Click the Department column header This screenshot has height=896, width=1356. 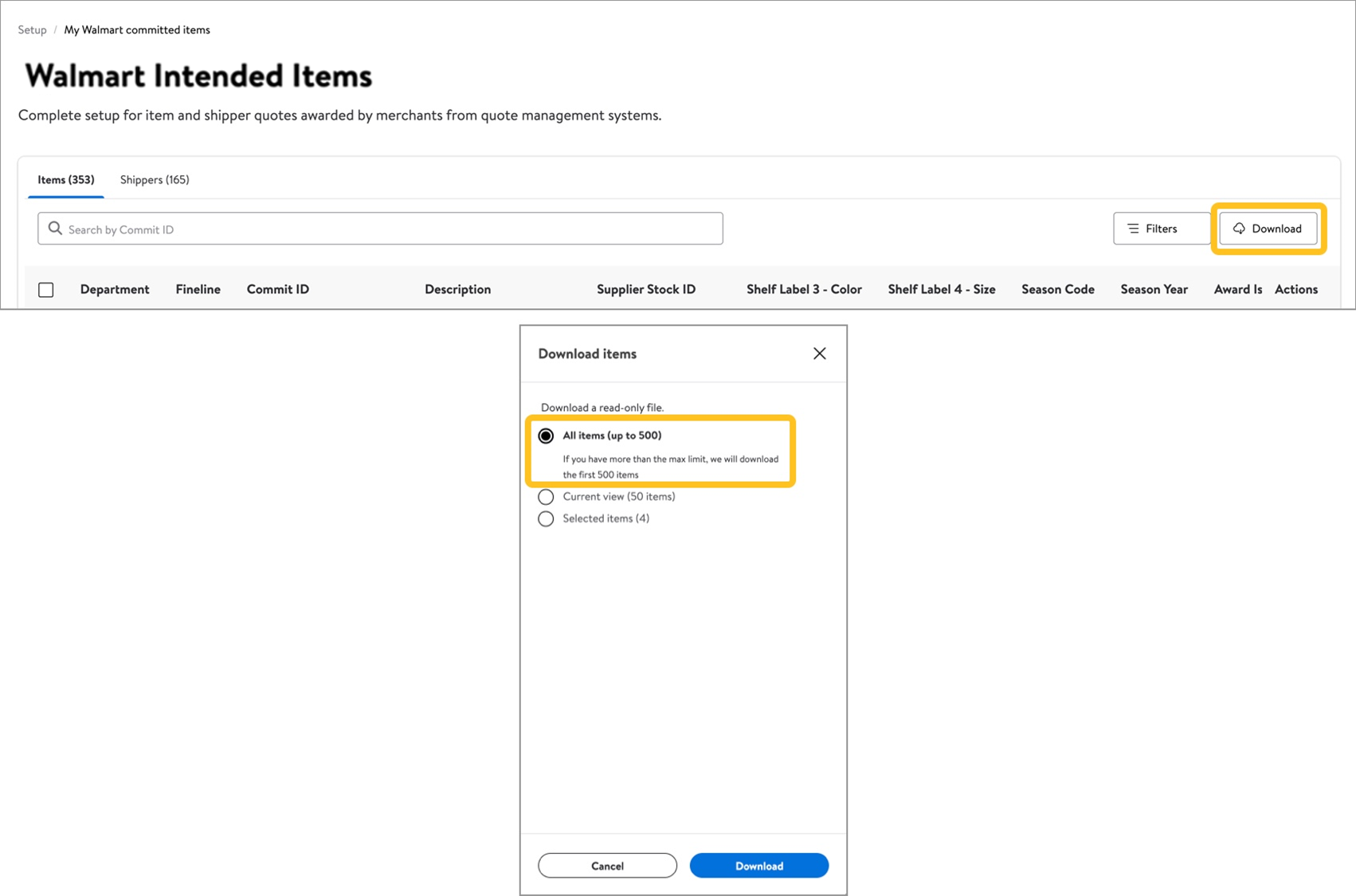115,289
